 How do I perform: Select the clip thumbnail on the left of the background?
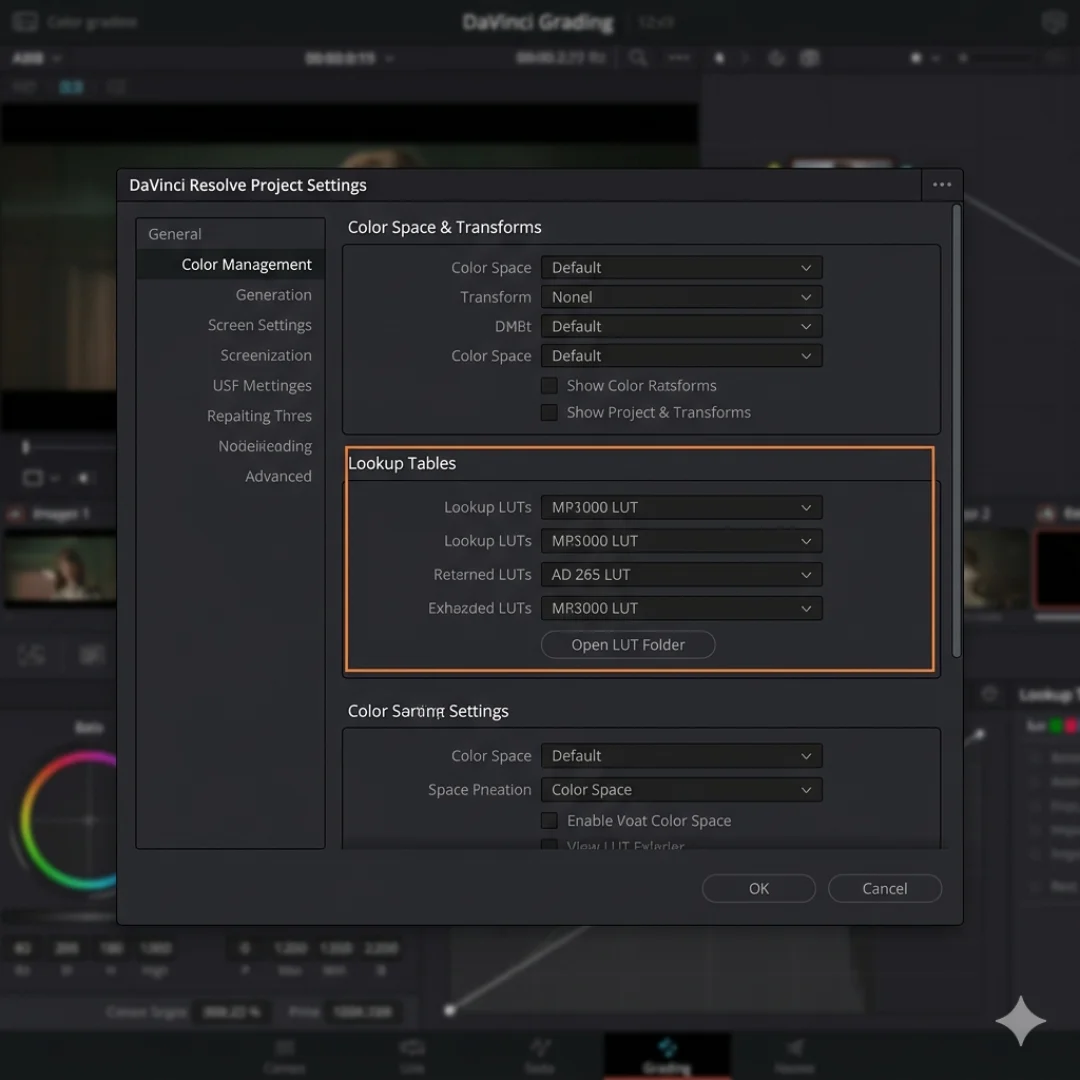61,568
